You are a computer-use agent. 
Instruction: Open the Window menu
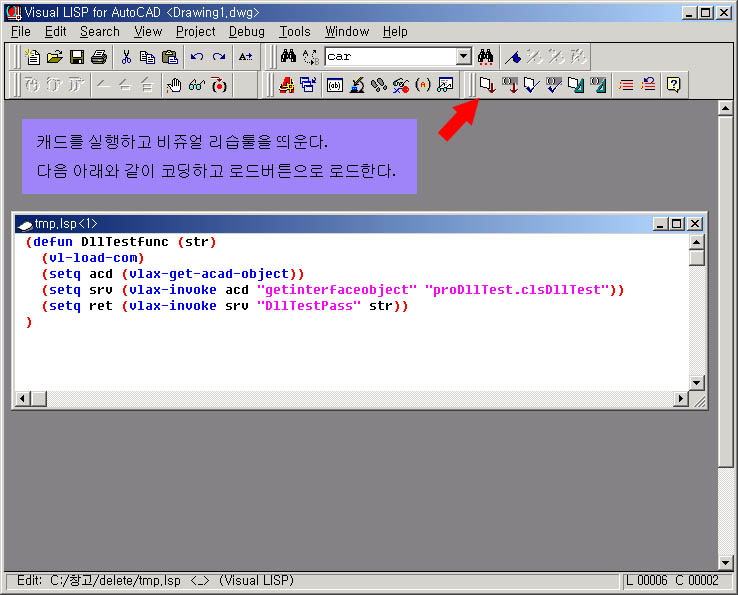pos(347,32)
